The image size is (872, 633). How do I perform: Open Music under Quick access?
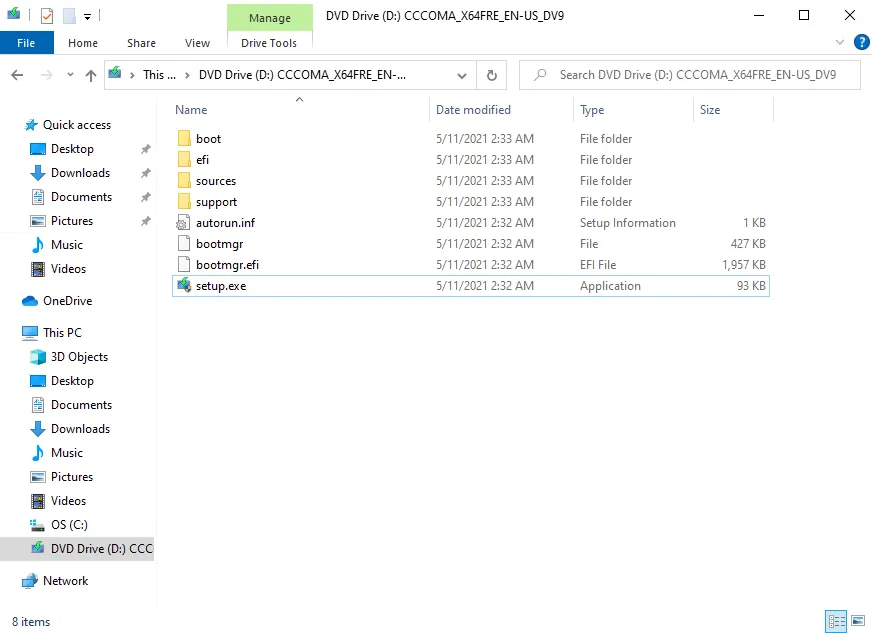tap(67, 244)
